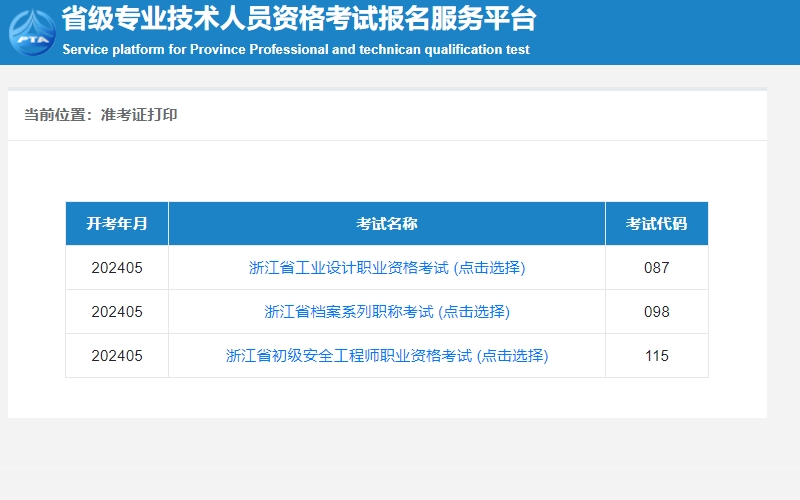Click the PTA logo in header
The image size is (800, 500).
pos(32,31)
